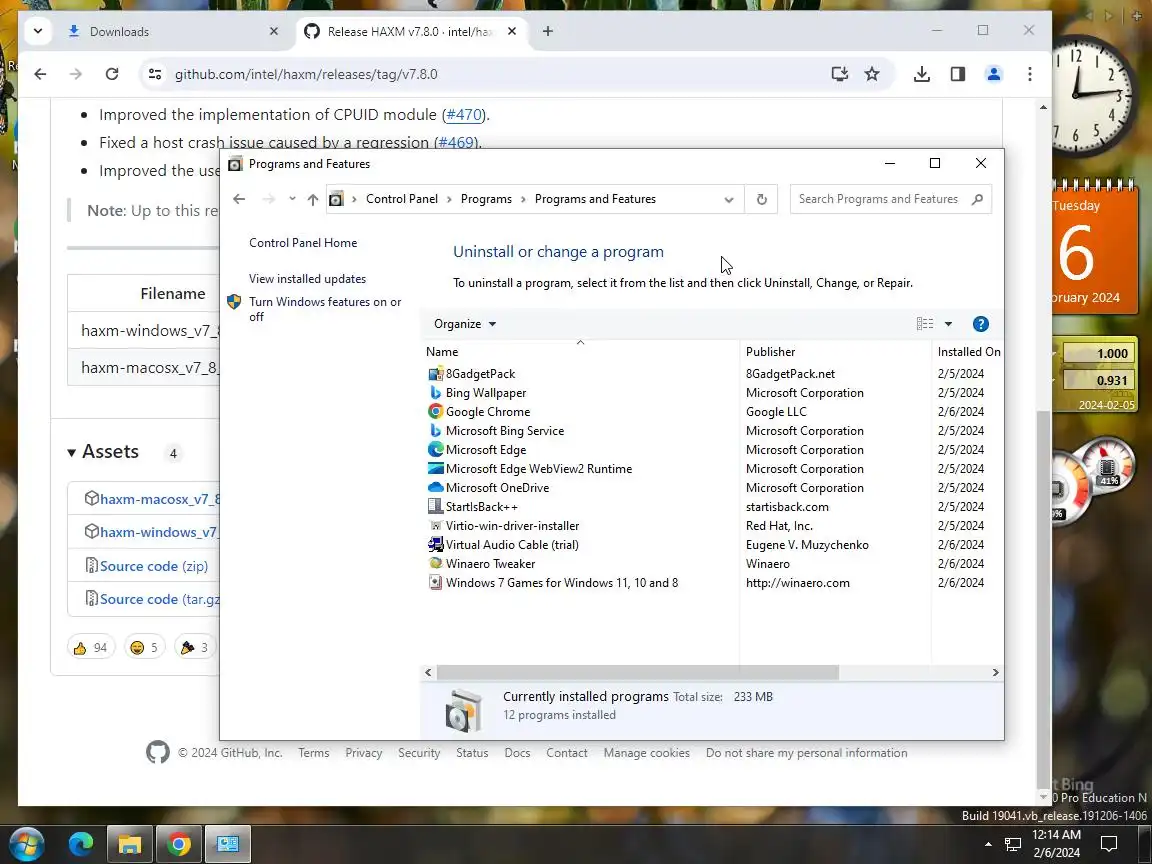Open Chrome tab search dropdown
The width and height of the screenshot is (1152, 864).
coord(37,31)
